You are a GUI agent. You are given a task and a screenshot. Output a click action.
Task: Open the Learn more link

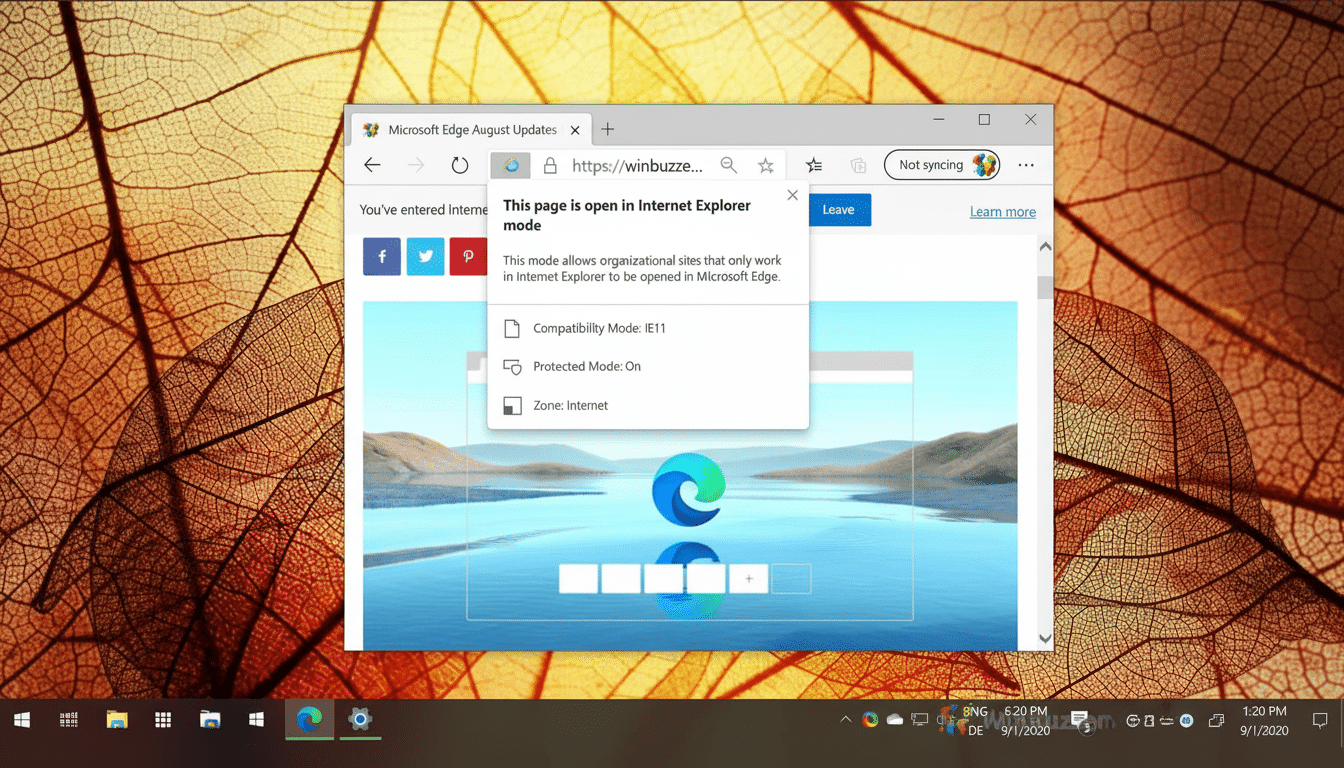(1002, 211)
